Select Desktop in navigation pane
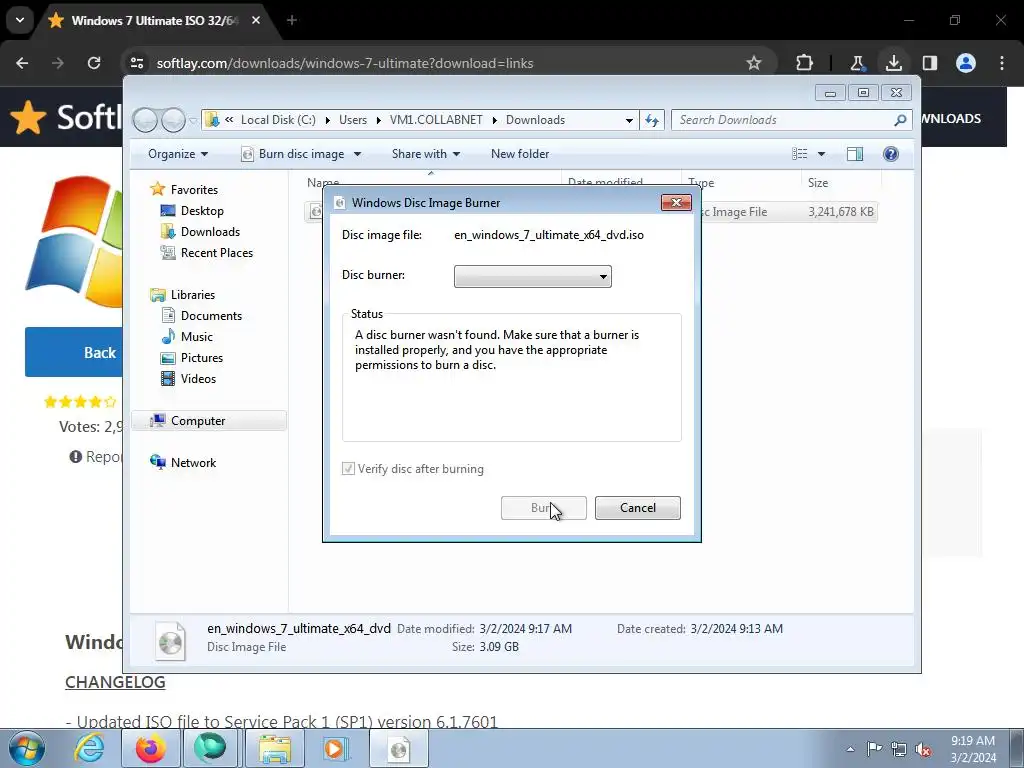The width and height of the screenshot is (1024, 768). click(x=202, y=210)
